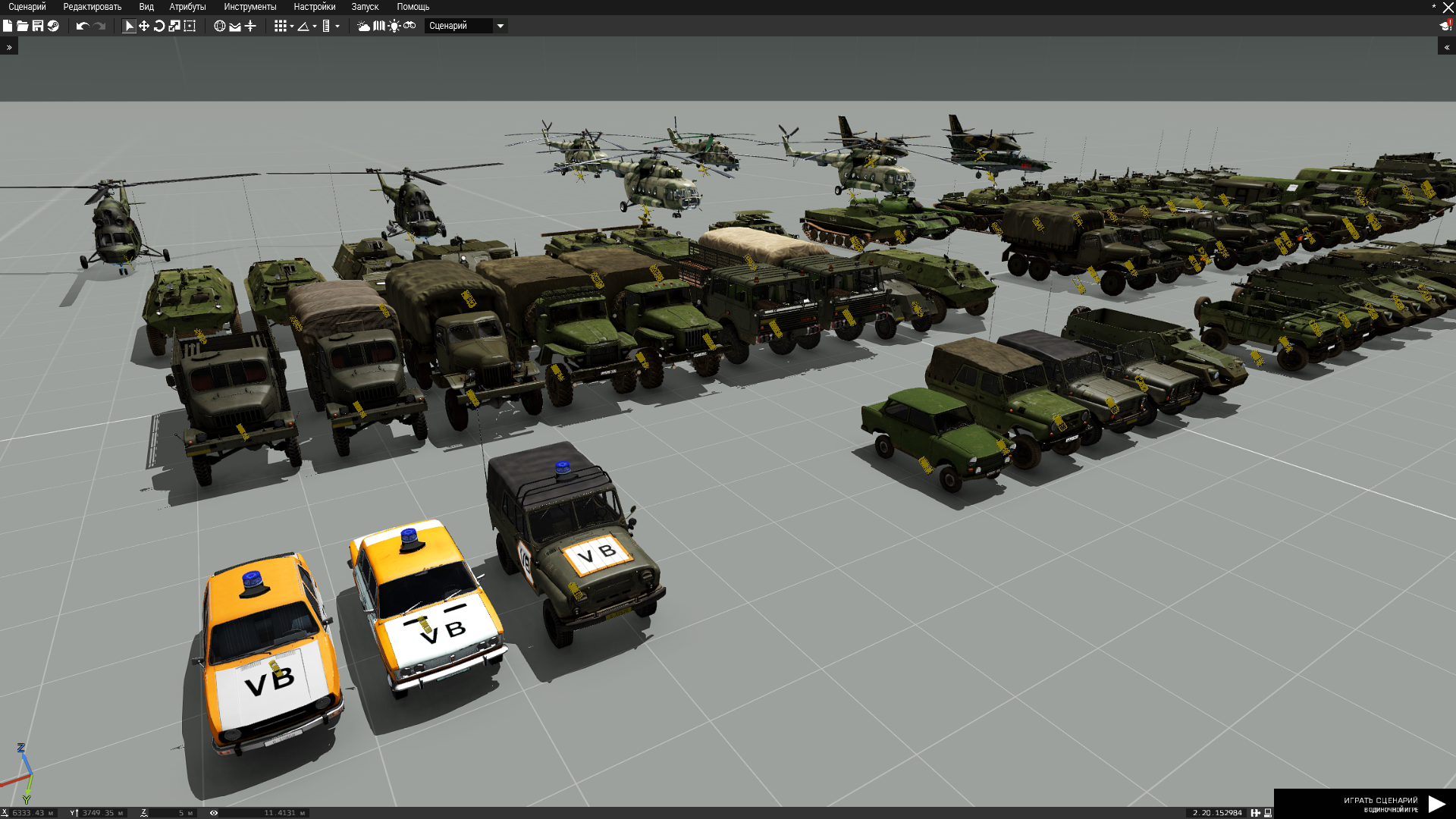Toggle the scaling grid ruler icon
Image resolution: width=1456 pixels, height=819 pixels.
click(x=326, y=26)
